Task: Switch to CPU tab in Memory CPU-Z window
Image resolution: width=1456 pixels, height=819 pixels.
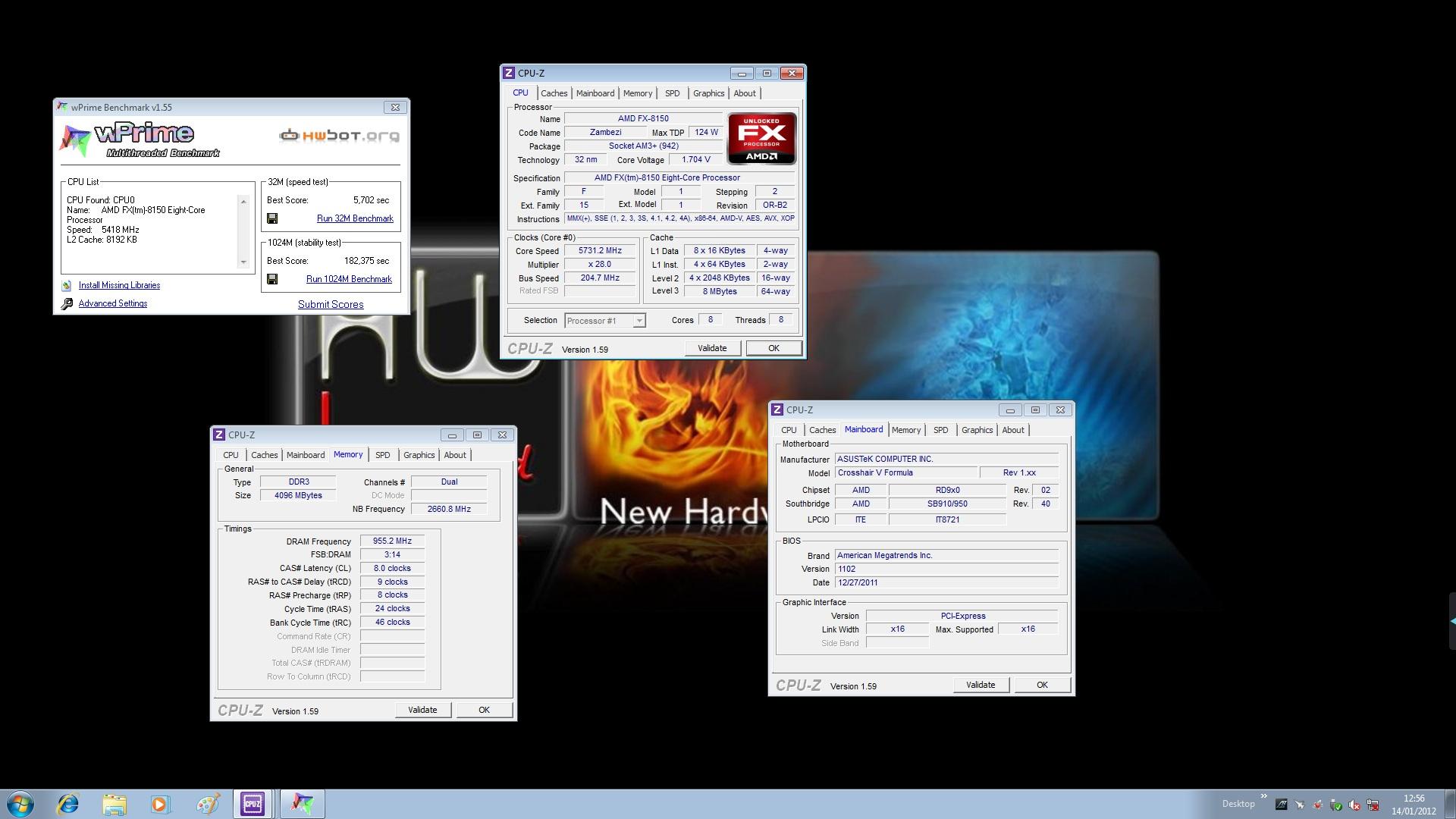Action: [231, 455]
